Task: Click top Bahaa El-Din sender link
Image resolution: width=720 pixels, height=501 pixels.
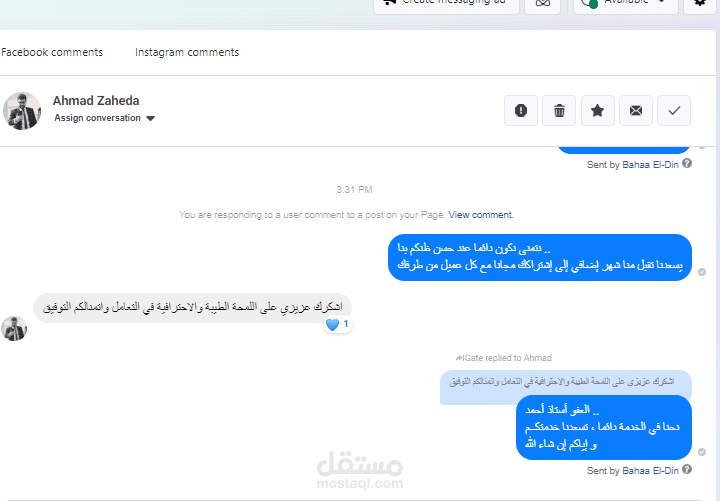Action: click(650, 165)
